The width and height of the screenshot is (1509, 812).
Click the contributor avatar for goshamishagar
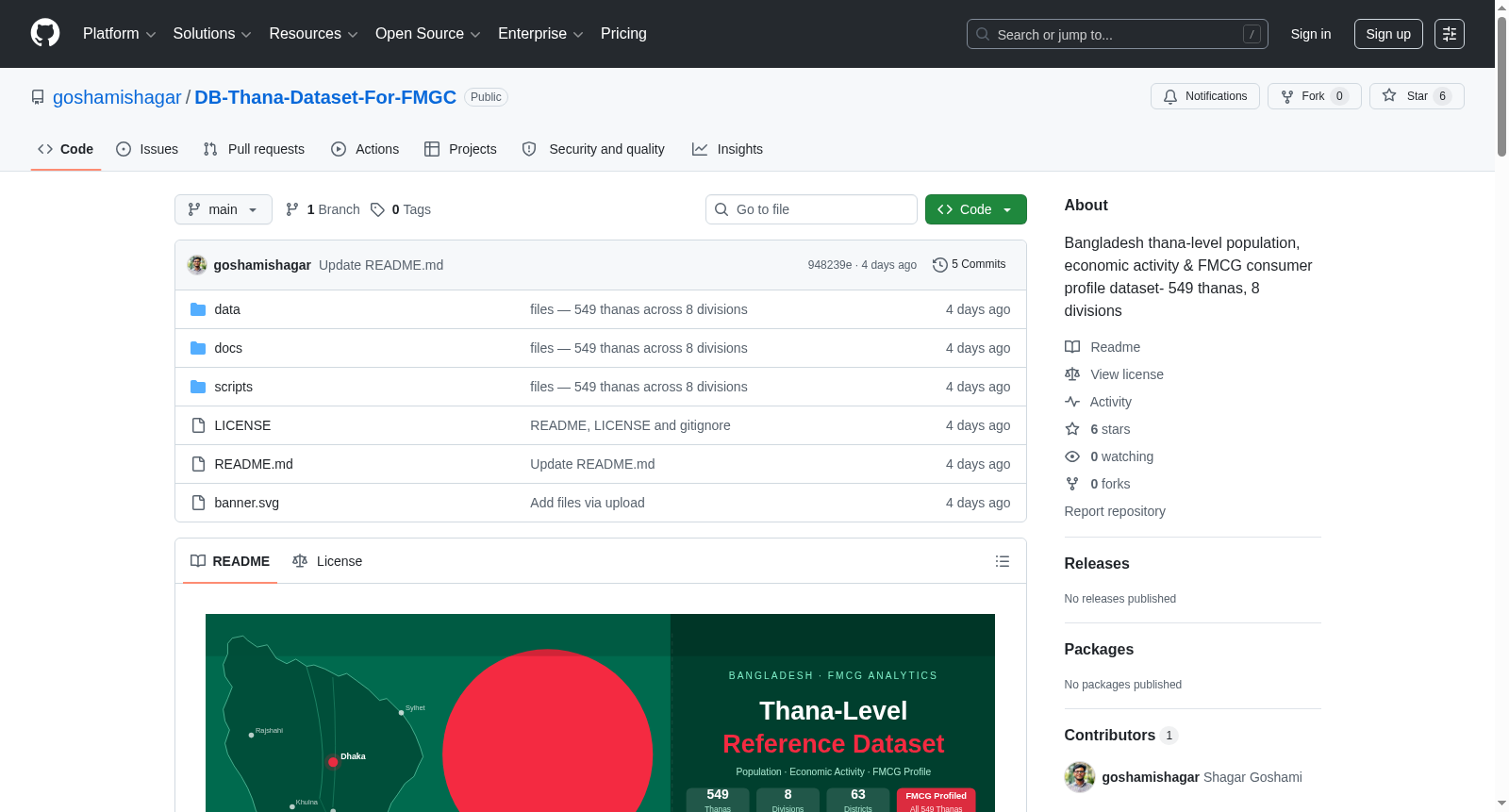pos(1080,777)
